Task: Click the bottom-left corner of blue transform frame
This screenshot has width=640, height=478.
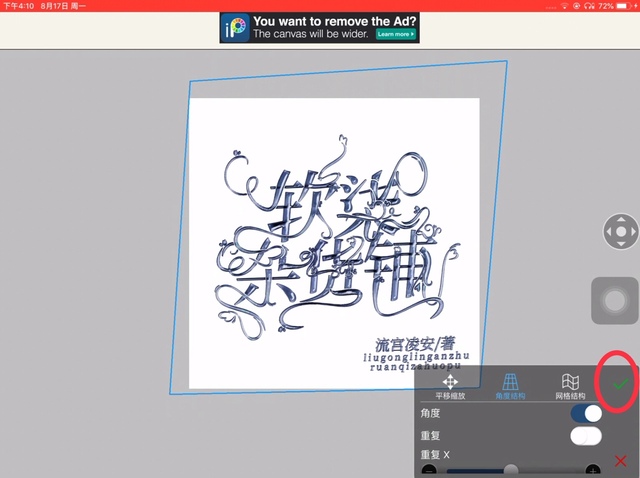Action: [x=169, y=396]
